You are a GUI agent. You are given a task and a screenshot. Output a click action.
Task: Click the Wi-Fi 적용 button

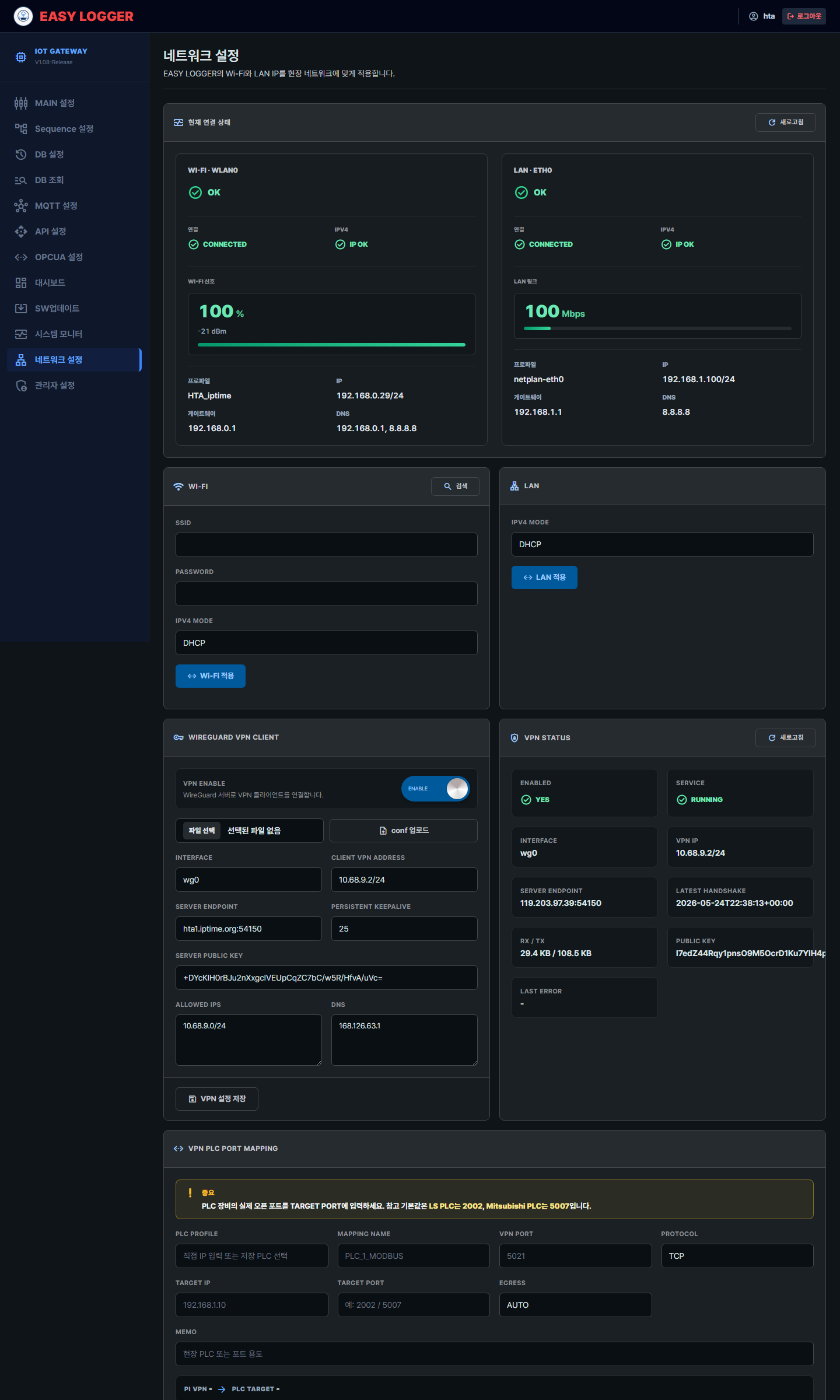tap(211, 676)
